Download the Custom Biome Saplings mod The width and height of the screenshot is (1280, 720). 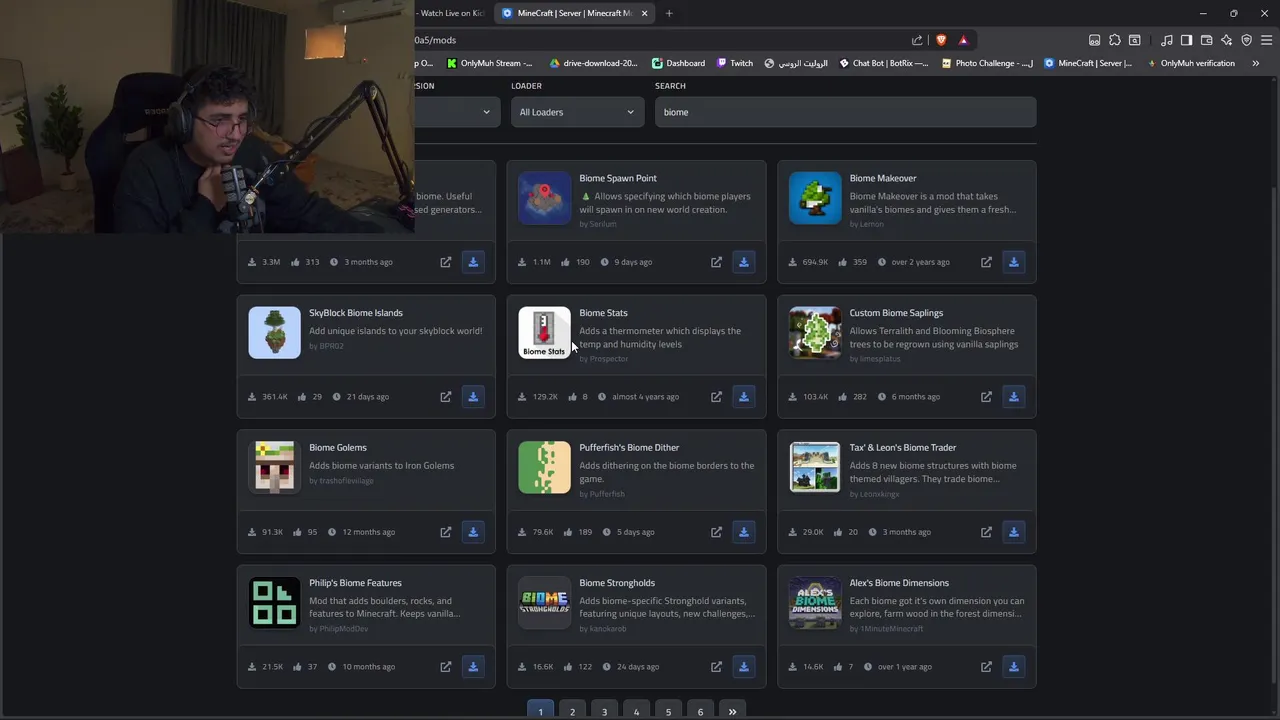[1013, 397]
